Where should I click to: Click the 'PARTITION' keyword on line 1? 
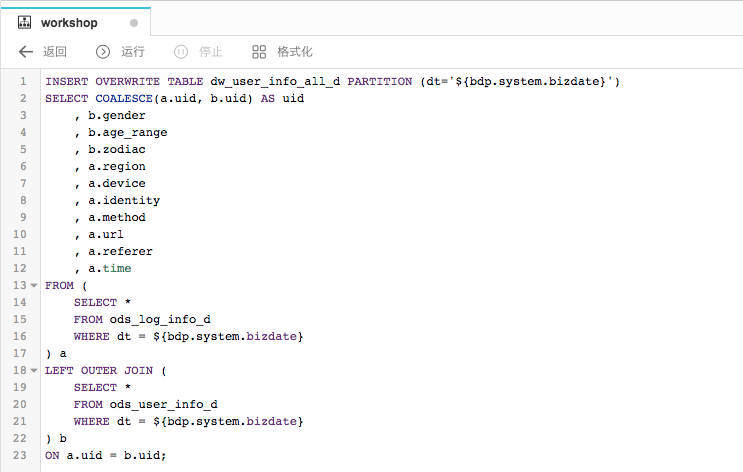pos(380,82)
